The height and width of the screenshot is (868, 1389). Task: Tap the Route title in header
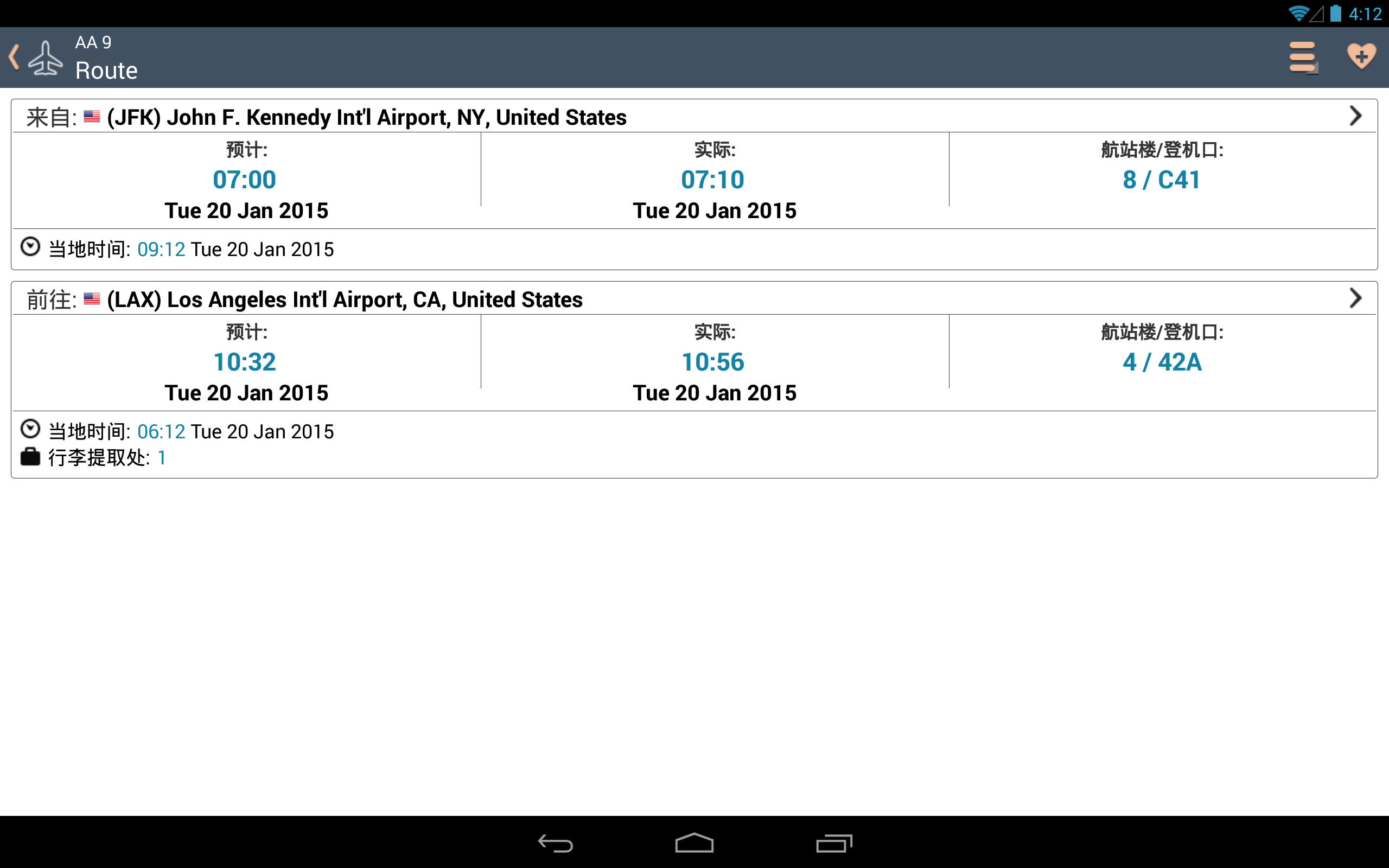tap(106, 71)
